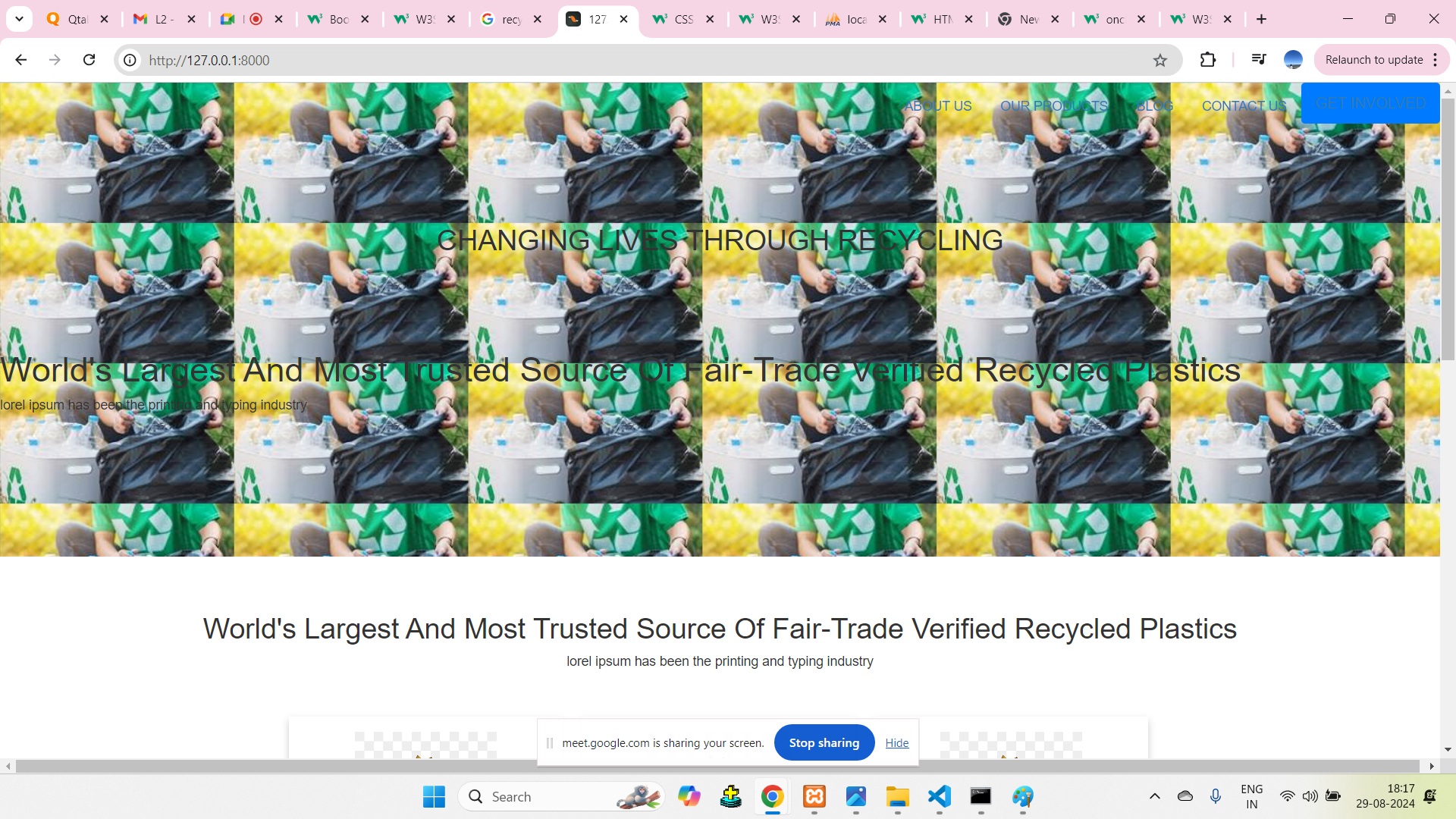Open XAMPP icon in taskbar
The image size is (1456, 819).
pyautogui.click(x=814, y=796)
